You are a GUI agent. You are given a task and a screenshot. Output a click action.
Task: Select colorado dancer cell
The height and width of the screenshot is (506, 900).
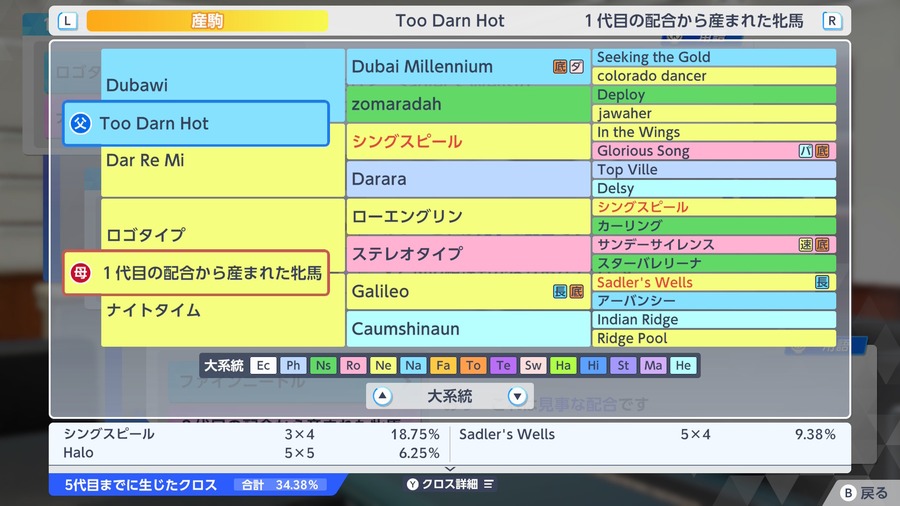point(714,76)
